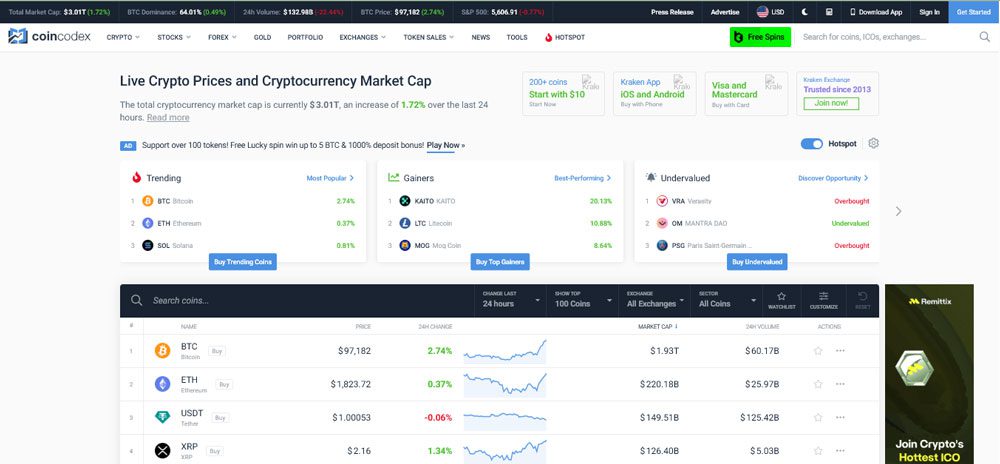Click Download App
The width and height of the screenshot is (1000, 464).
876,12
